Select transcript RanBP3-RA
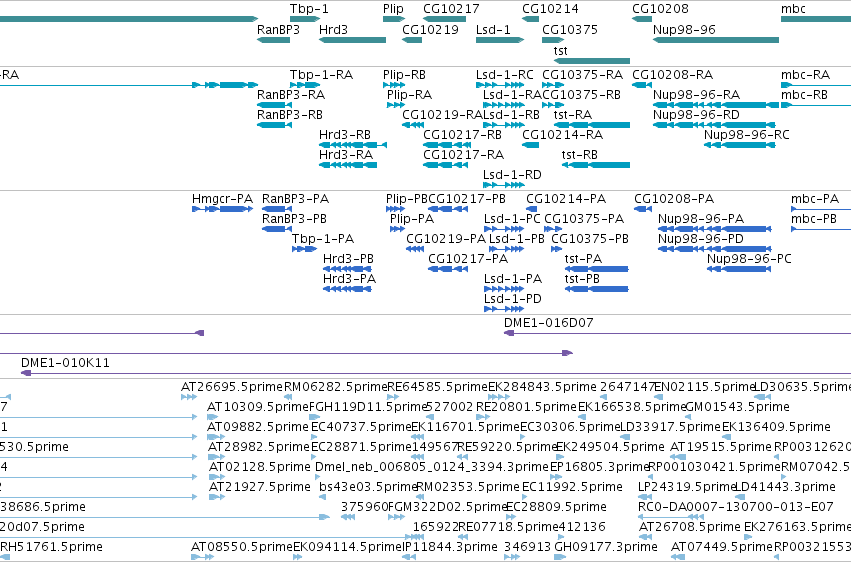This screenshot has height=562, width=851. 274,105
